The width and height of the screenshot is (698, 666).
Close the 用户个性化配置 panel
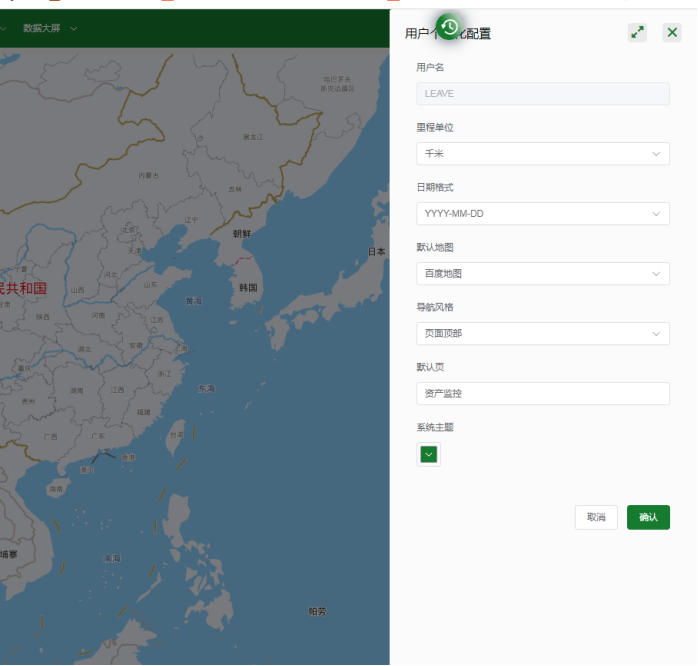(x=672, y=32)
